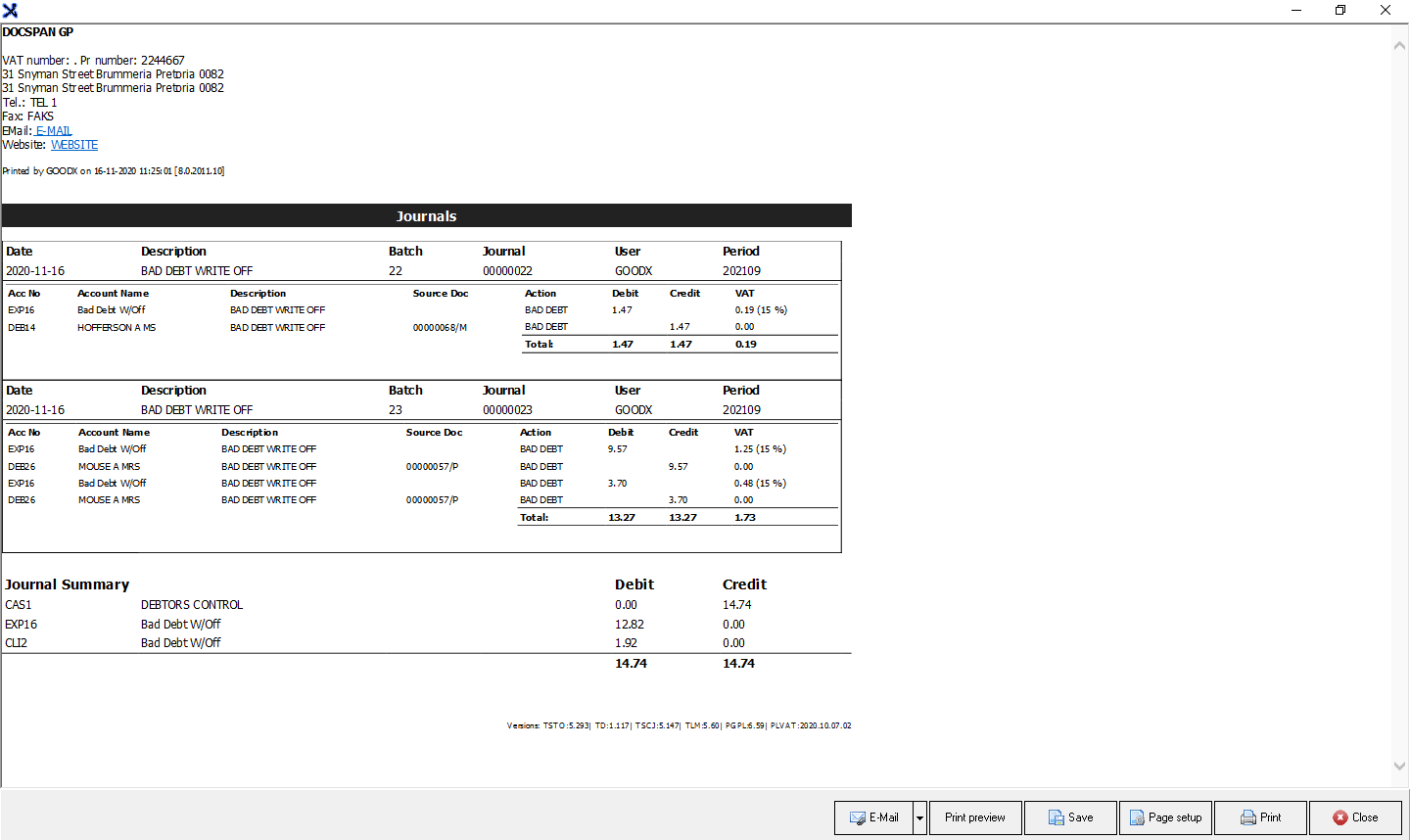The image size is (1410, 840).
Task: Select the 1.92 debit in Journal Summary
Action: point(626,643)
